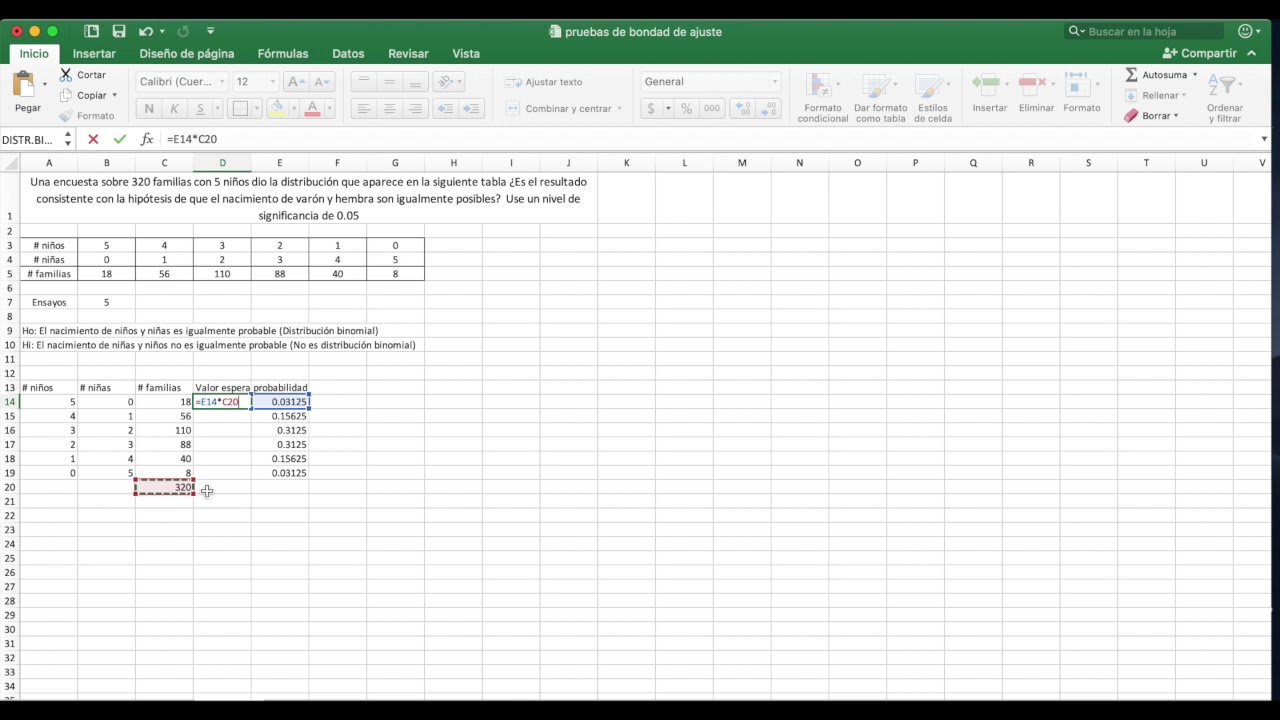This screenshot has height=720, width=1280.
Task: Click the percent style icon
Action: click(x=686, y=108)
